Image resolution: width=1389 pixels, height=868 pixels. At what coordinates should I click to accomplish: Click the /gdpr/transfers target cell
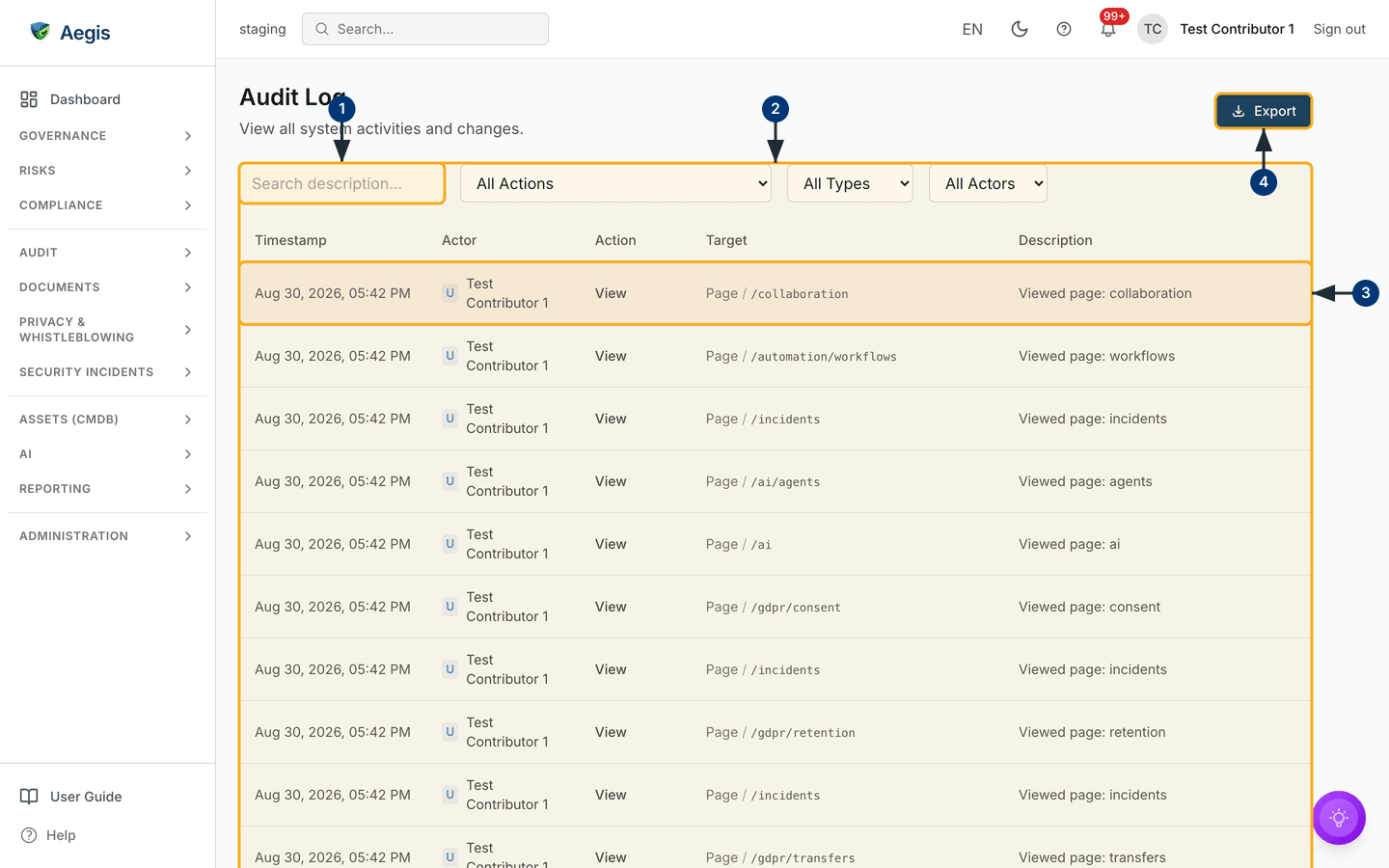[x=780, y=857]
